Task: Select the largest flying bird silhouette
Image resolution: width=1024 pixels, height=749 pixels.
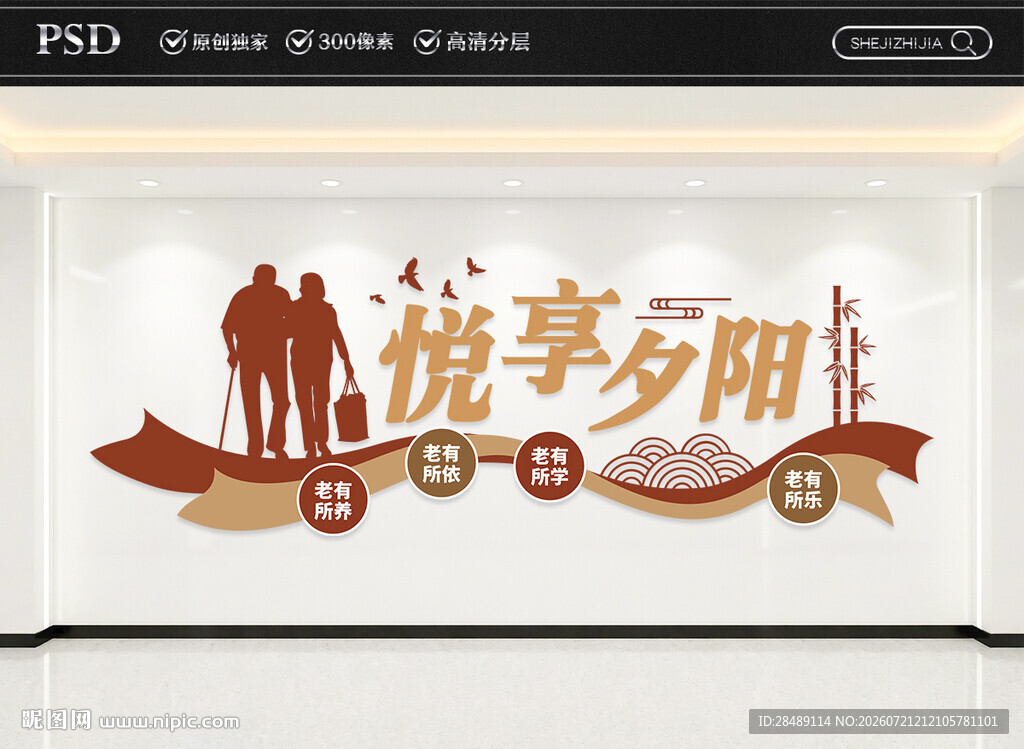Action: (411, 274)
